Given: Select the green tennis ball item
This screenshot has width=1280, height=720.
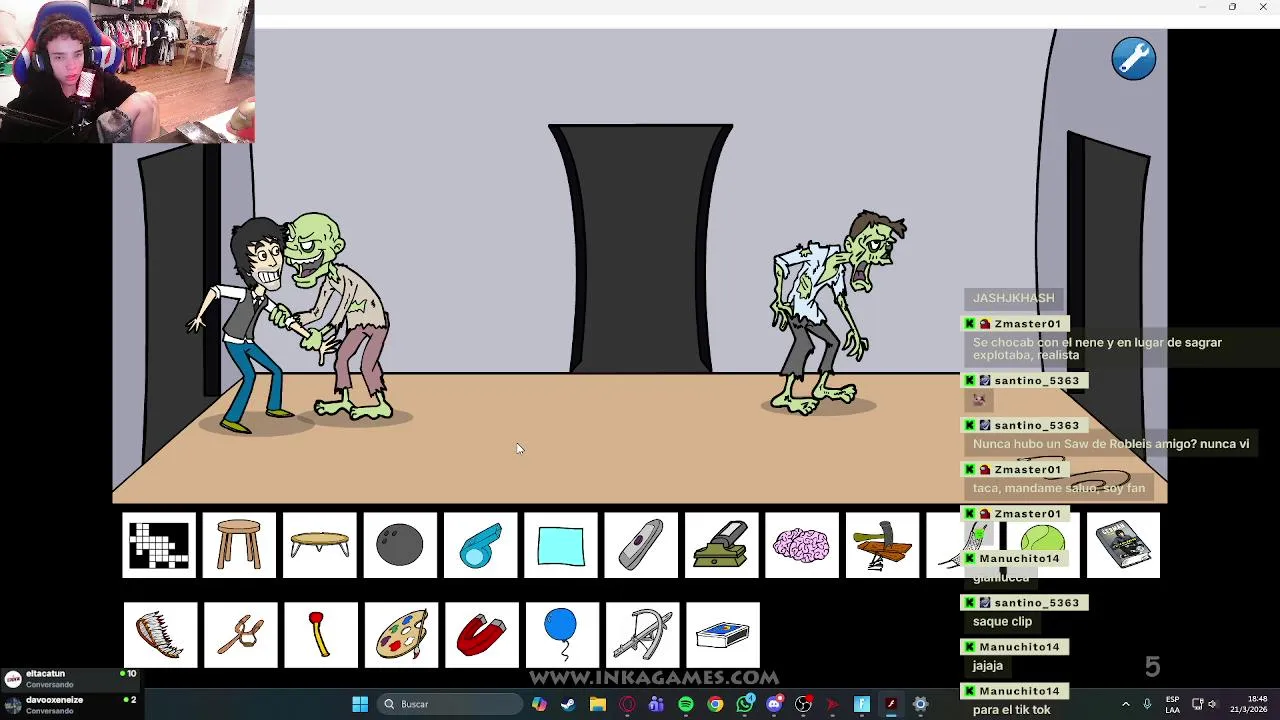Looking at the screenshot, I should (x=1043, y=545).
